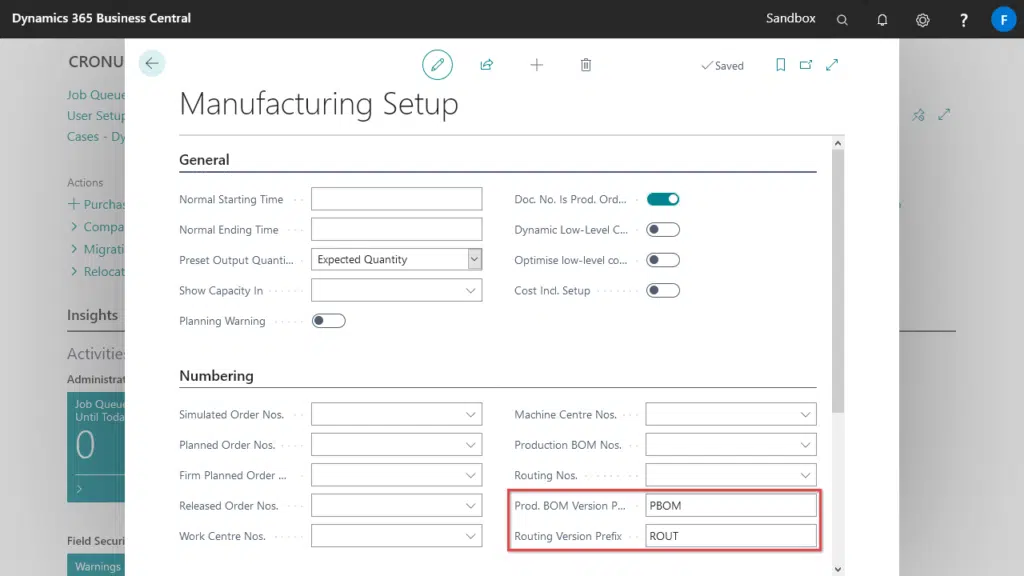Enable Dynamic Low-Level Code toggle

(x=663, y=230)
